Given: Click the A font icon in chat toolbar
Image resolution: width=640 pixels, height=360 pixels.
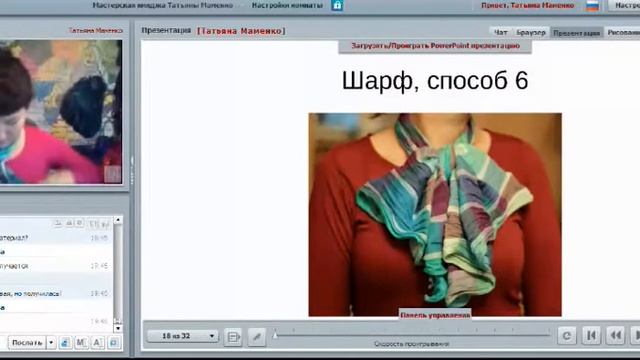Looking at the screenshot, I should point(98,343).
